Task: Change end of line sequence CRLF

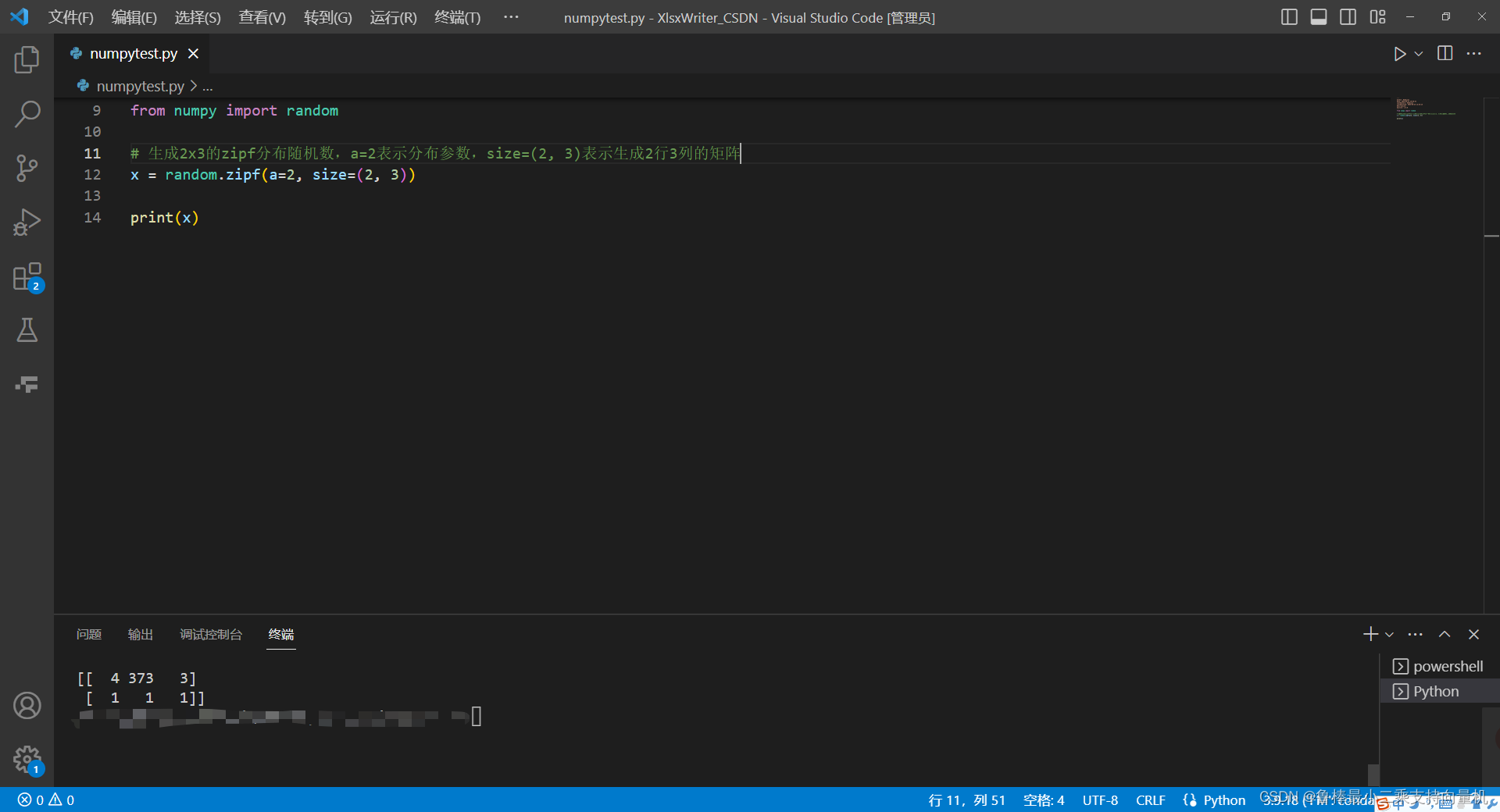Action: [1150, 800]
